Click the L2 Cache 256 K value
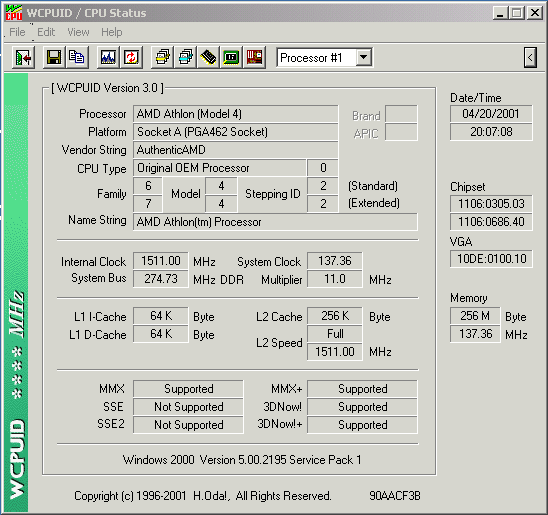This screenshot has height=515, width=548. [334, 316]
